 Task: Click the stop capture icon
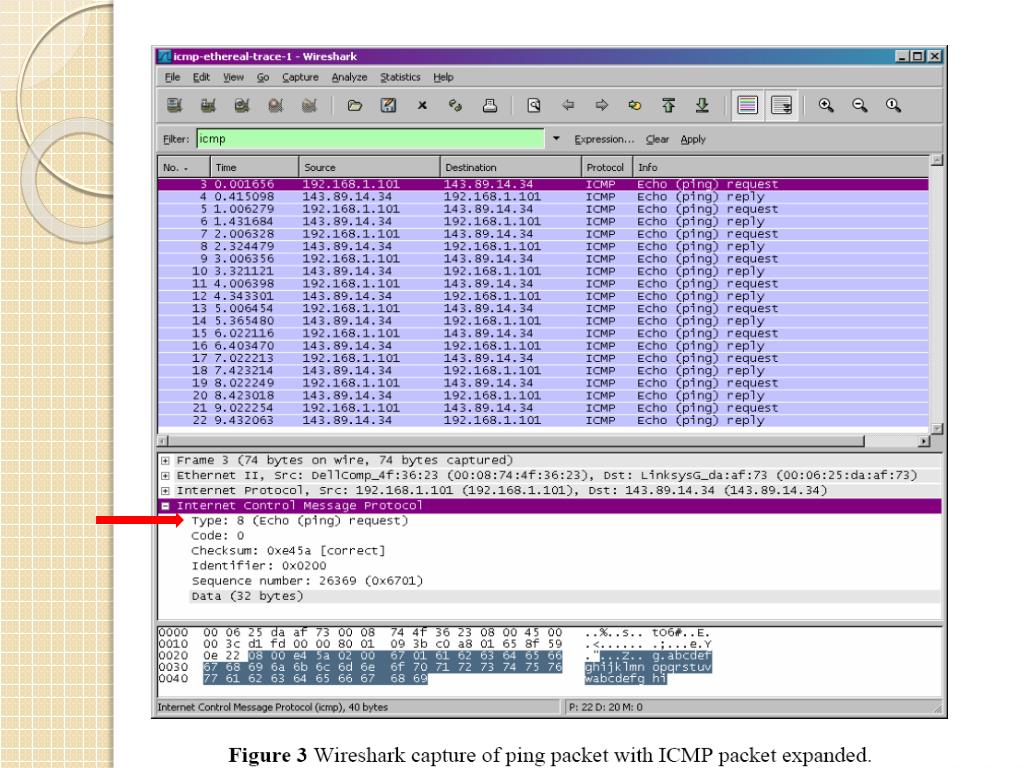(276, 105)
